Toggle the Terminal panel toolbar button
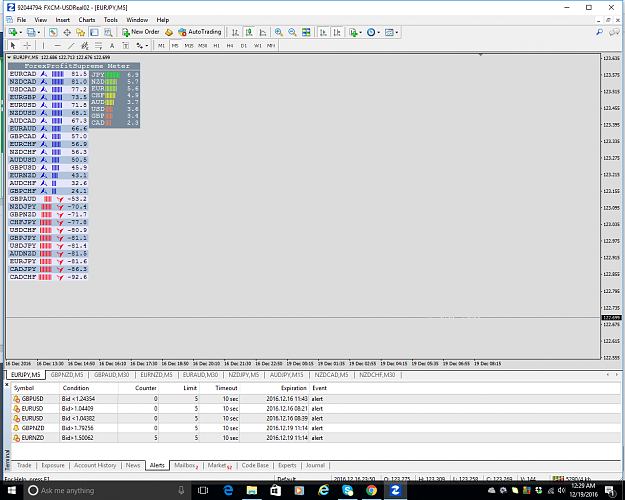This screenshot has height=500, width=625. 94,32
